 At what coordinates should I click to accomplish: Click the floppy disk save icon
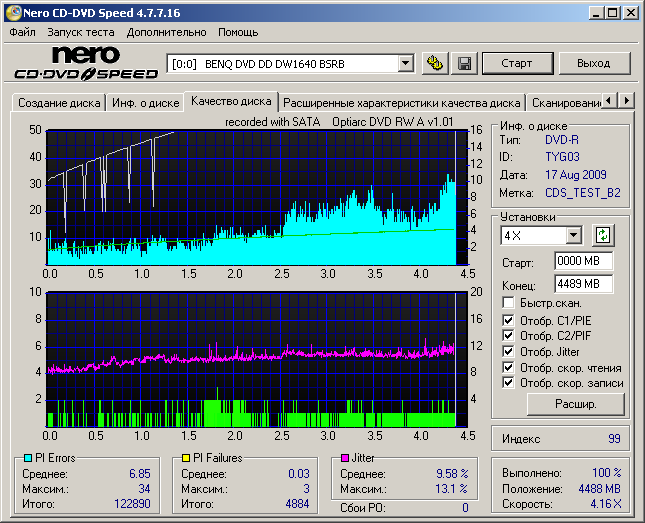[464, 63]
